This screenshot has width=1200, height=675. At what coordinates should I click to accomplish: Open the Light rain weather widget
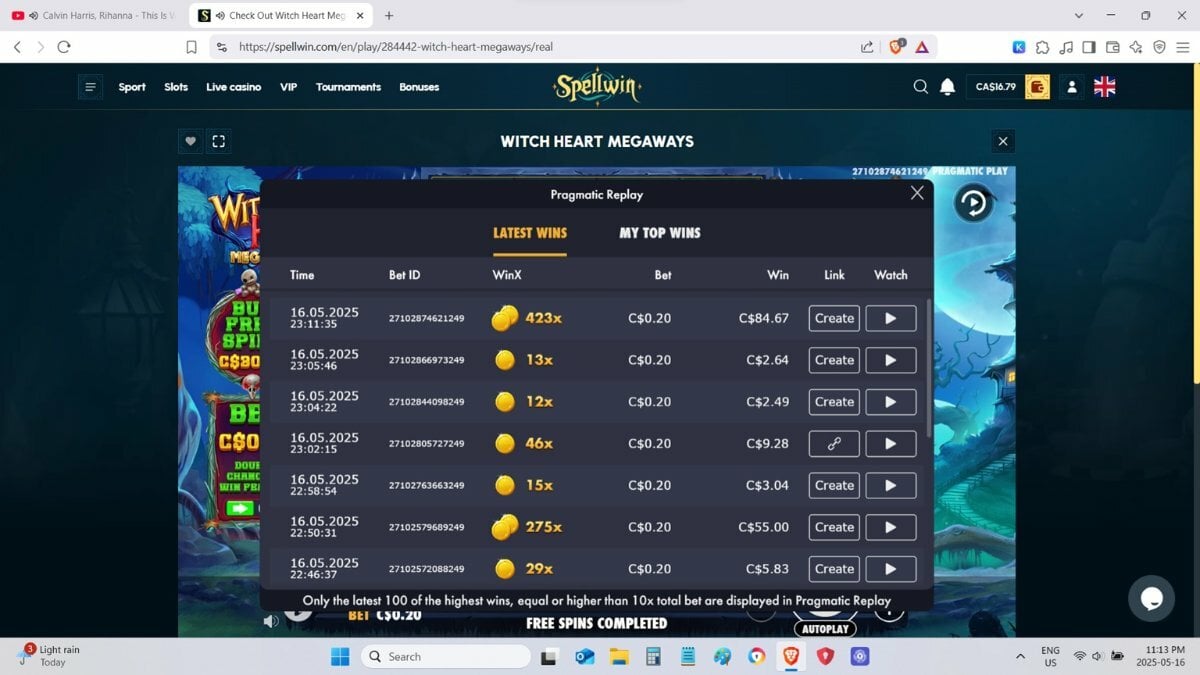[50, 656]
